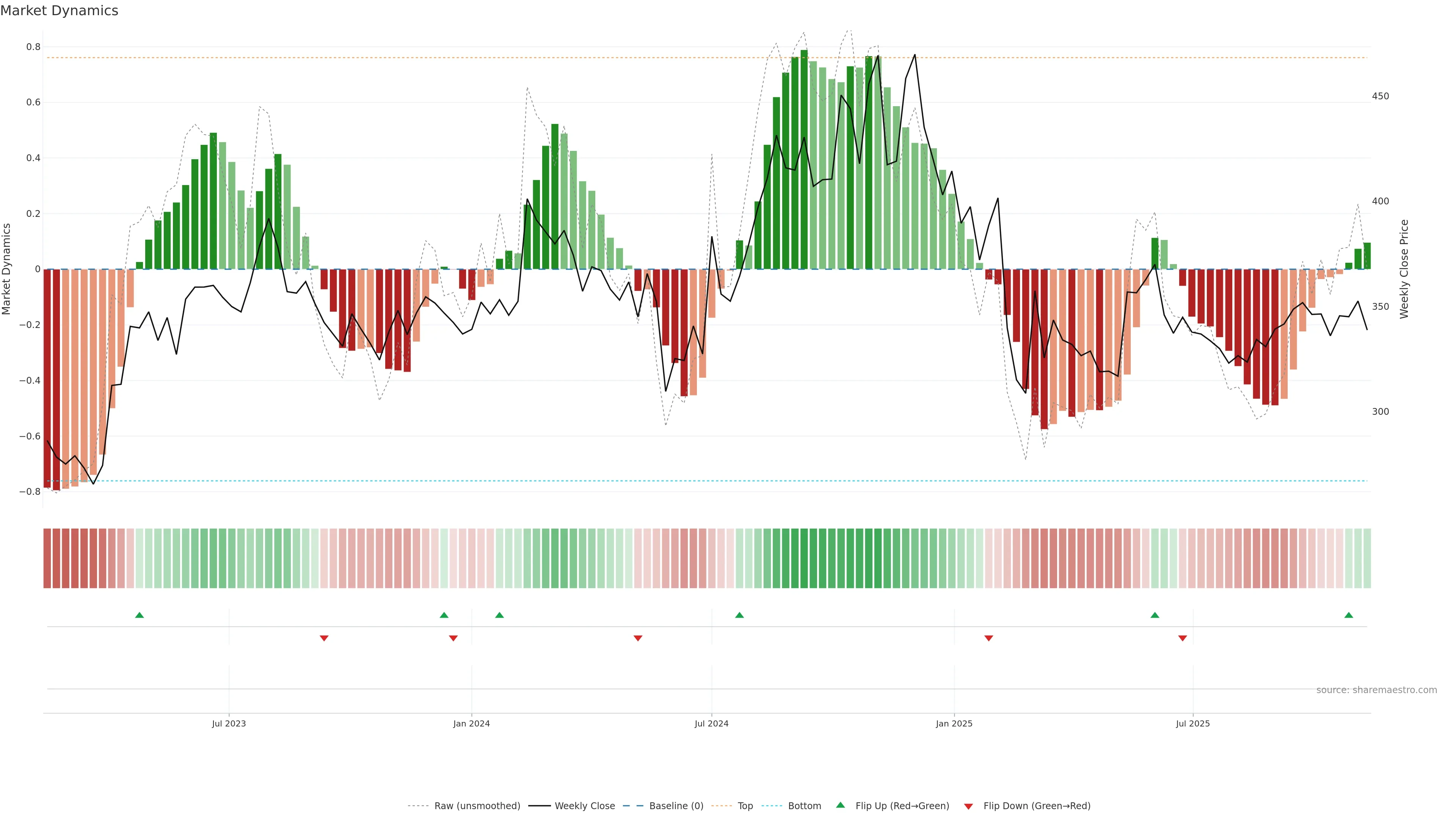
Task: Click the Flip Down marker just before Jul 2025
Action: [x=1183, y=638]
